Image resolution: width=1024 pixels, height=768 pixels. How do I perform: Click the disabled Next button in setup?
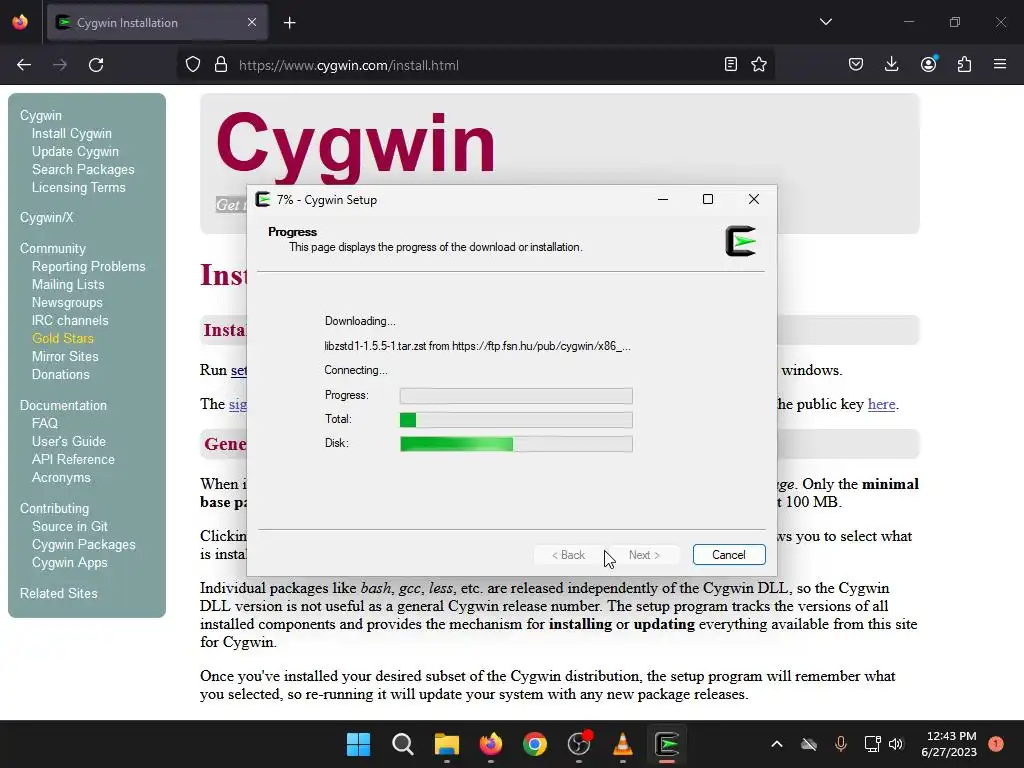[644, 554]
